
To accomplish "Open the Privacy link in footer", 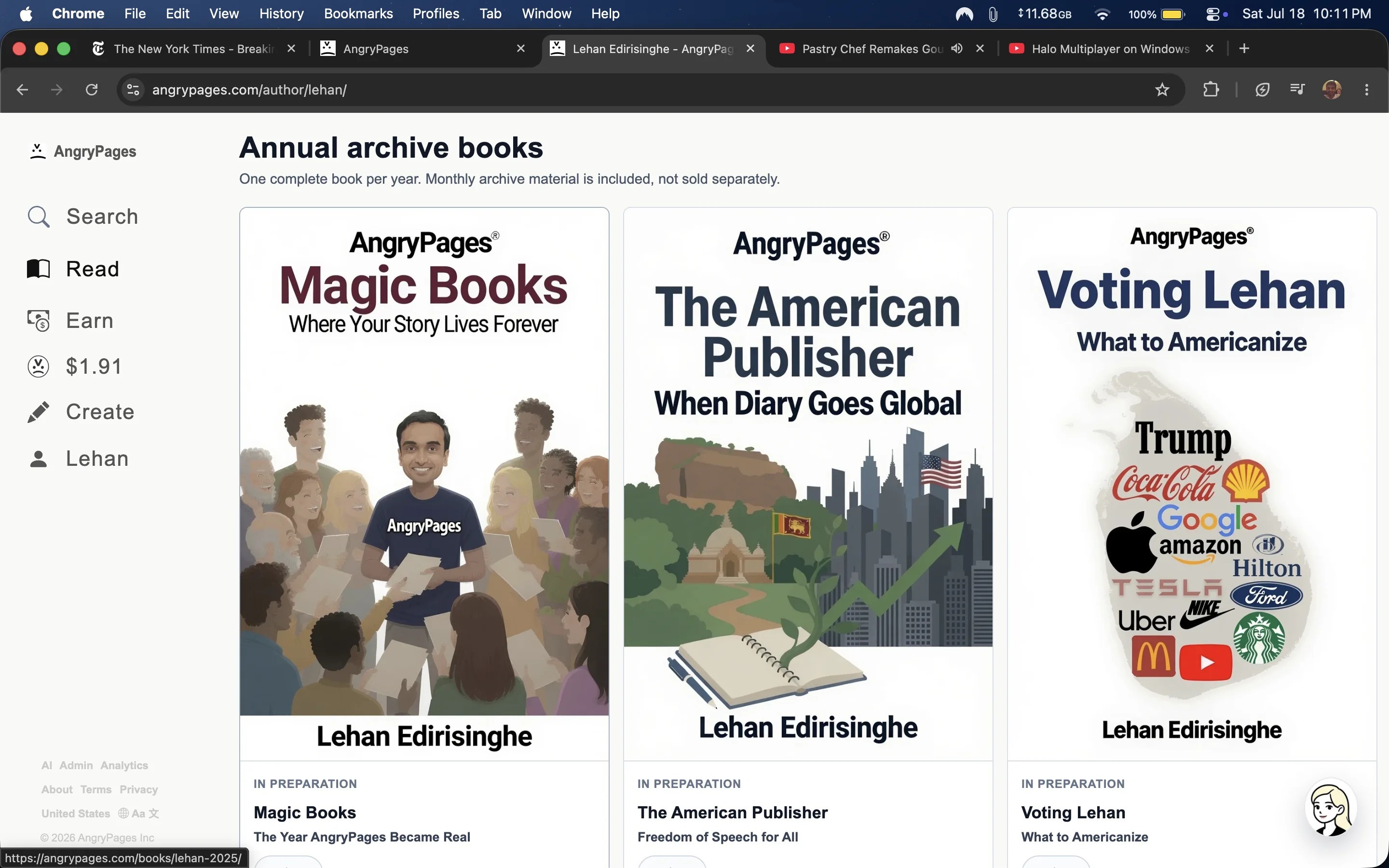I will [138, 789].
